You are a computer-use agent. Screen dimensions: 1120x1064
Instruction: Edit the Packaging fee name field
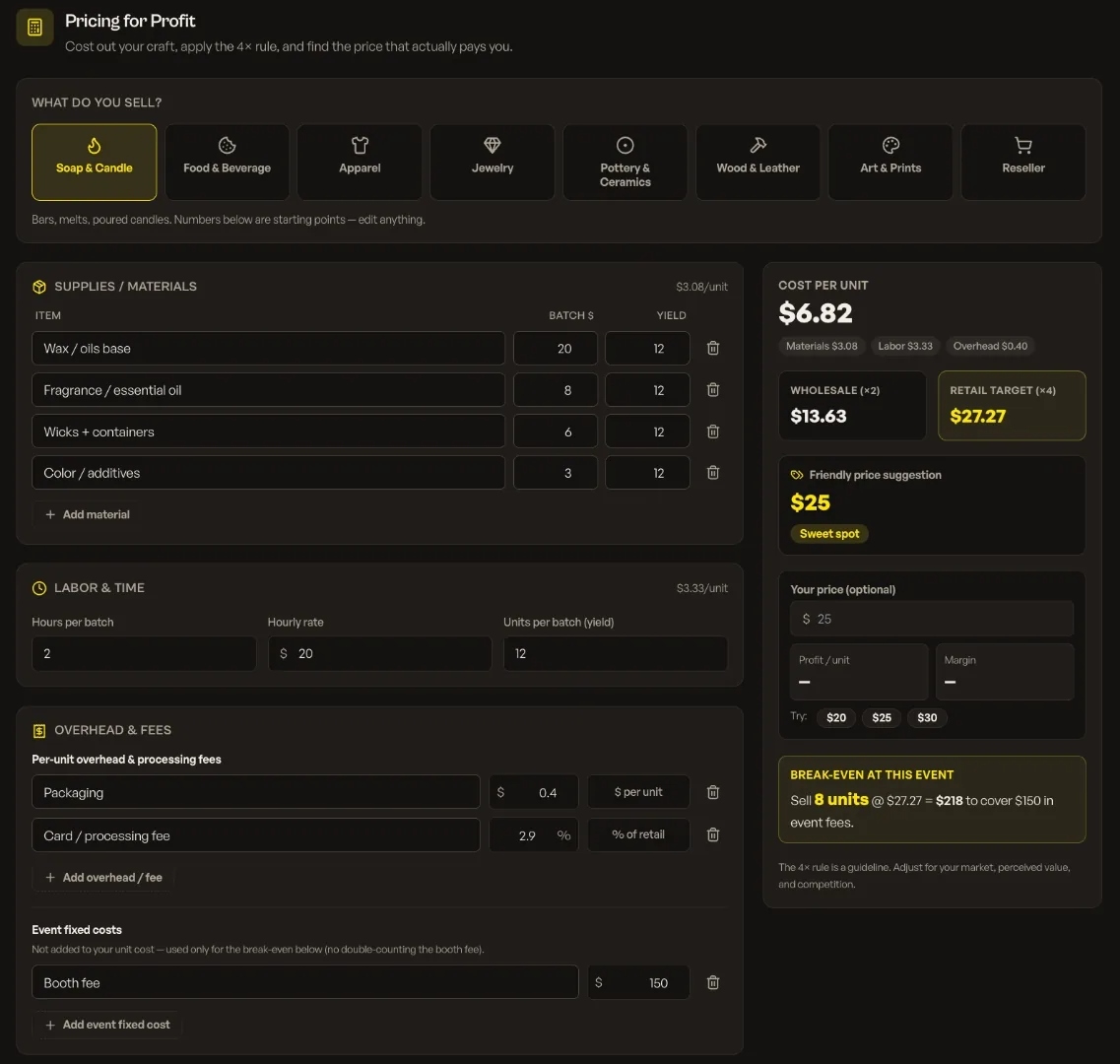tap(256, 792)
